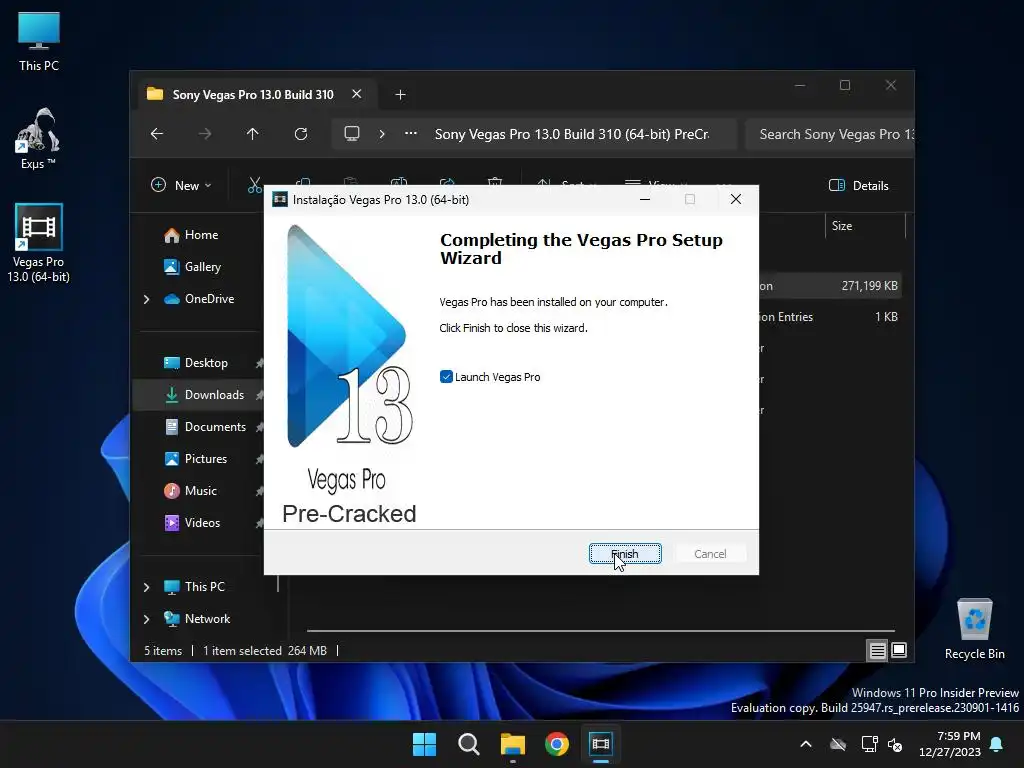The image size is (1024, 768).
Task: Refresh the File Explorer folder view
Action: [x=301, y=134]
